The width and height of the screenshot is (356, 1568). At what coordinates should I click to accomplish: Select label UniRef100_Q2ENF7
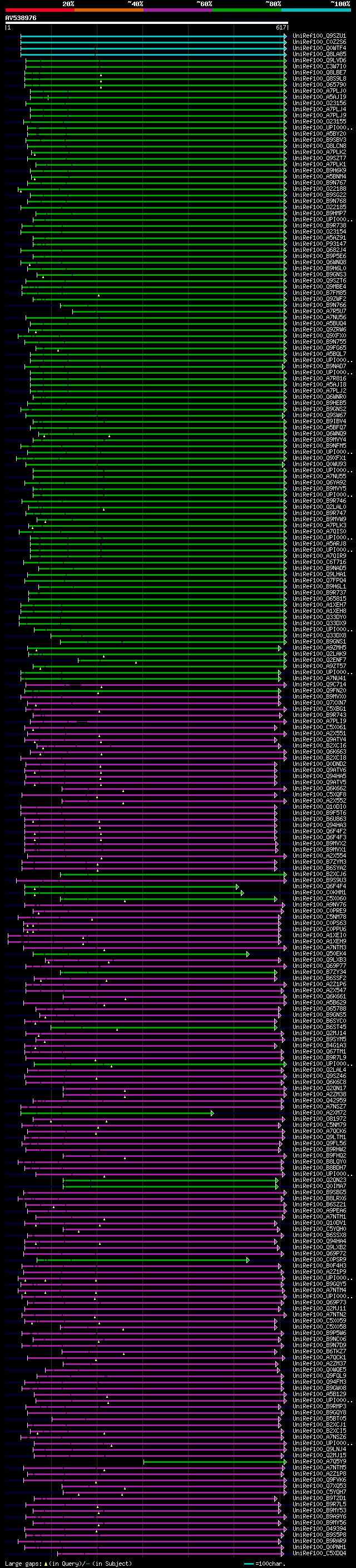[x=319, y=660]
